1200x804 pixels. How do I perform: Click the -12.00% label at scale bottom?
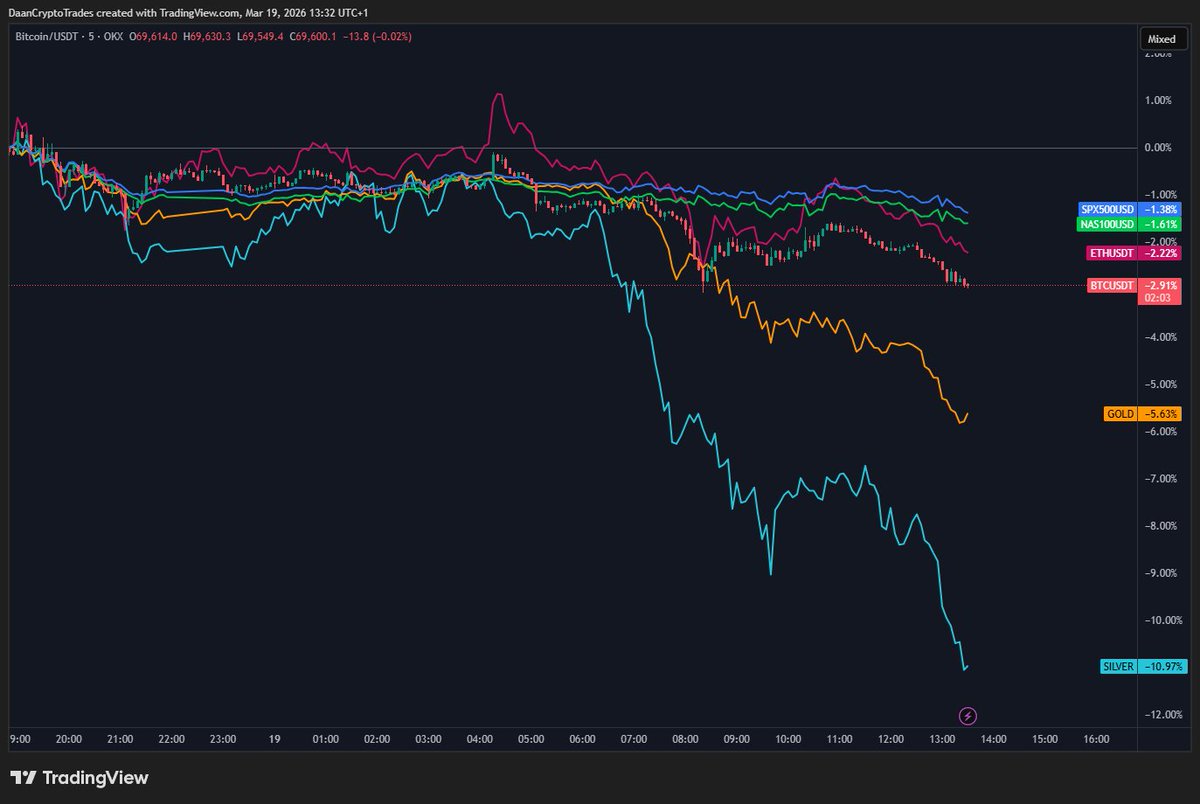[1161, 714]
